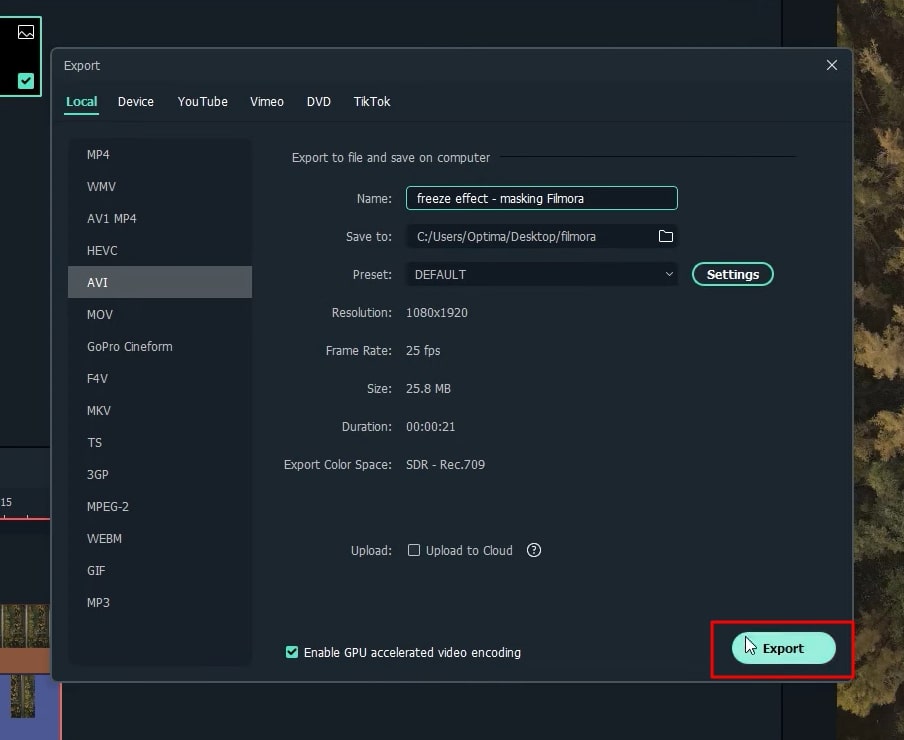This screenshot has height=740, width=904.
Task: Select F4V format
Action: pyautogui.click(x=160, y=379)
